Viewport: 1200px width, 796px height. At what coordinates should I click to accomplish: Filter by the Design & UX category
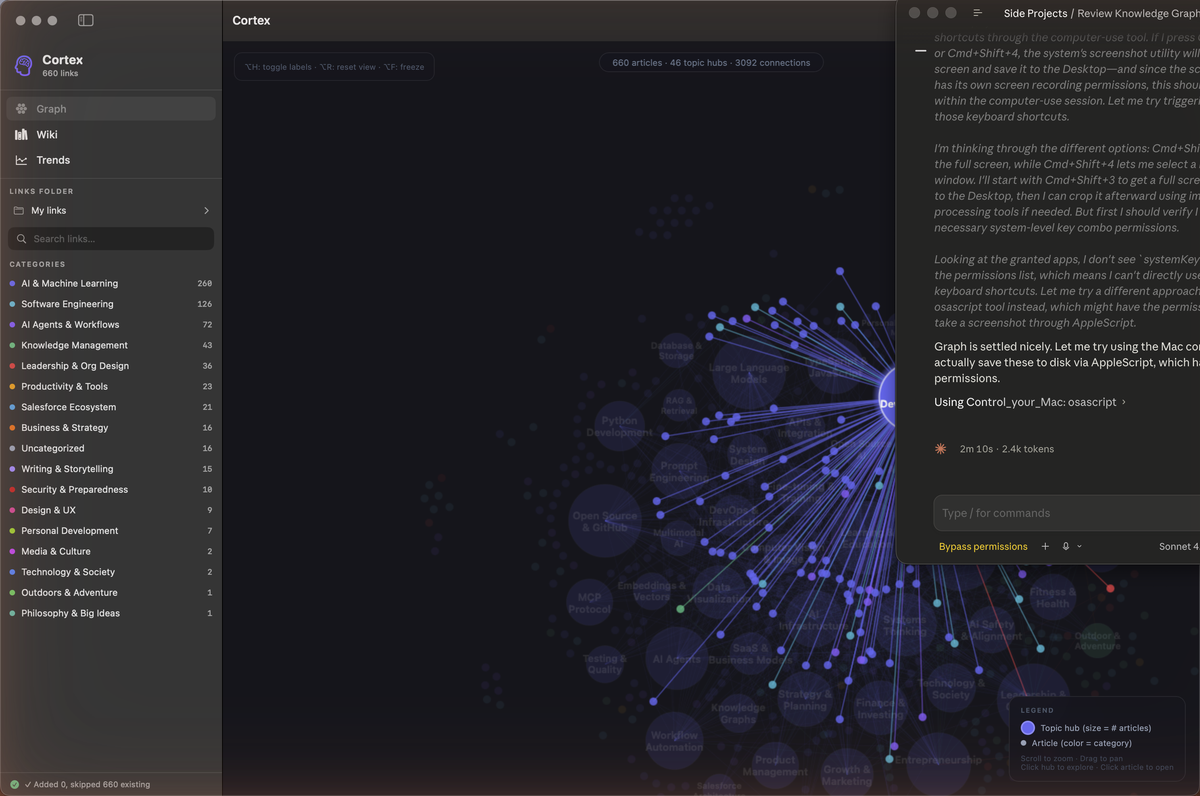click(x=111, y=510)
